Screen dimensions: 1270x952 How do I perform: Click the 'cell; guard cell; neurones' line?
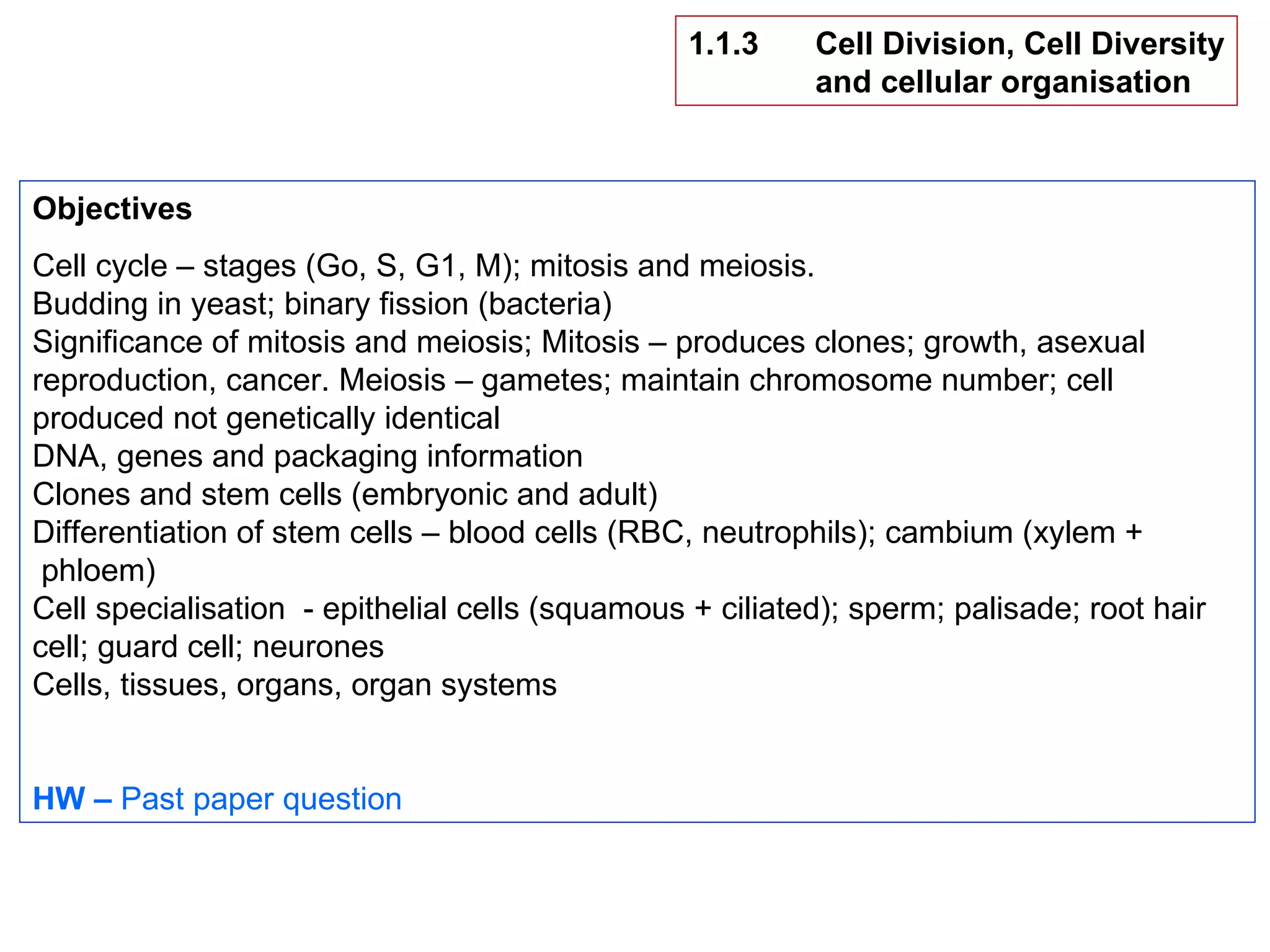(208, 647)
